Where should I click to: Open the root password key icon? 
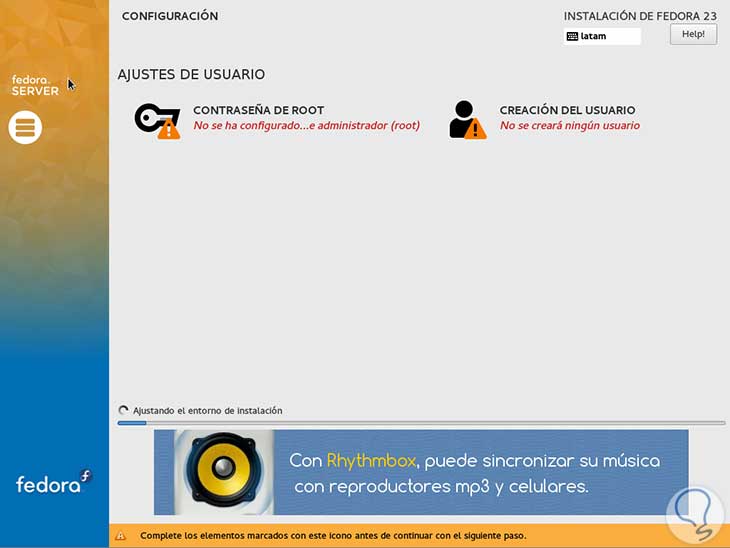pyautogui.click(x=157, y=121)
